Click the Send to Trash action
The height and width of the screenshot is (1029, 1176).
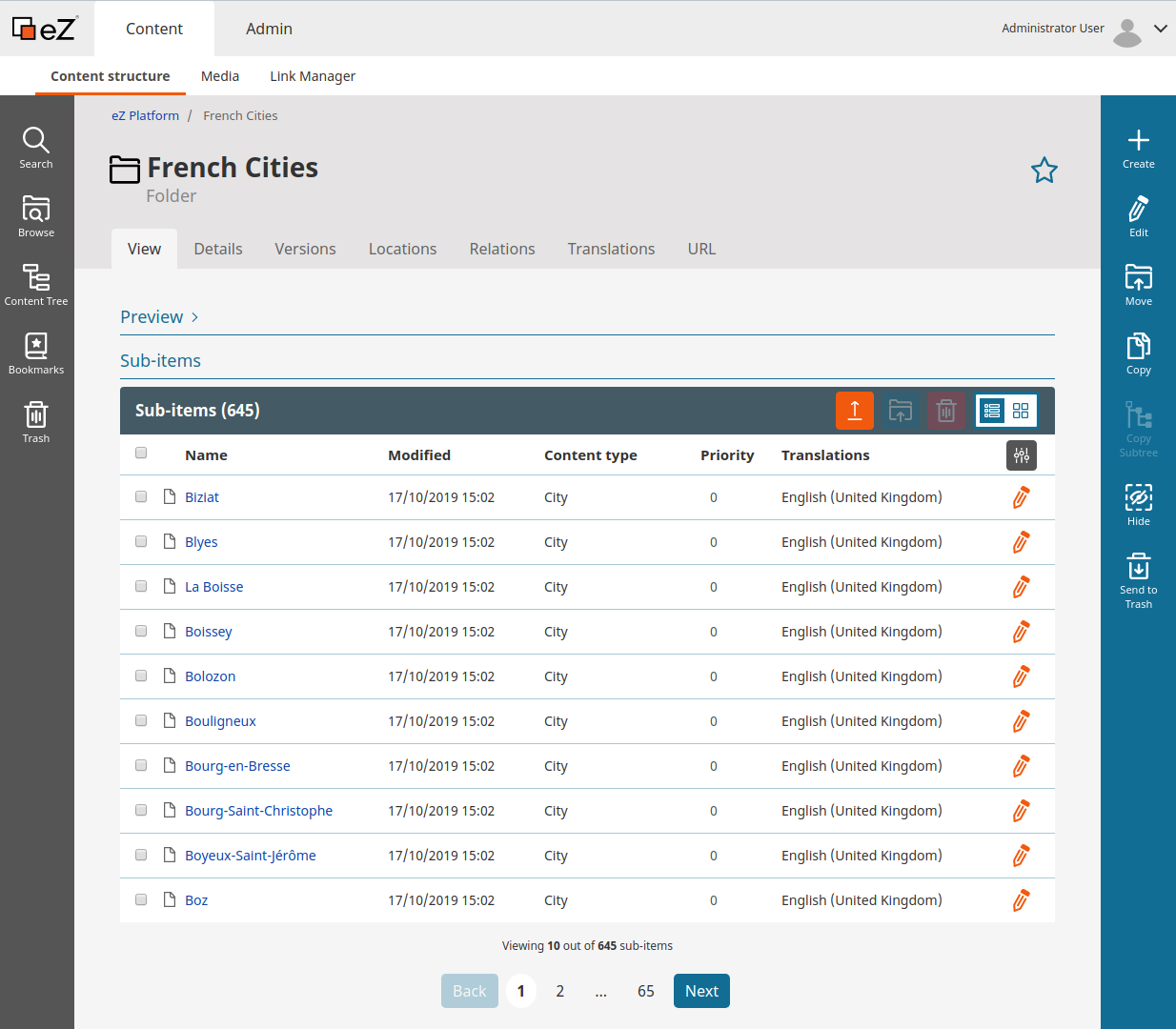click(1138, 580)
